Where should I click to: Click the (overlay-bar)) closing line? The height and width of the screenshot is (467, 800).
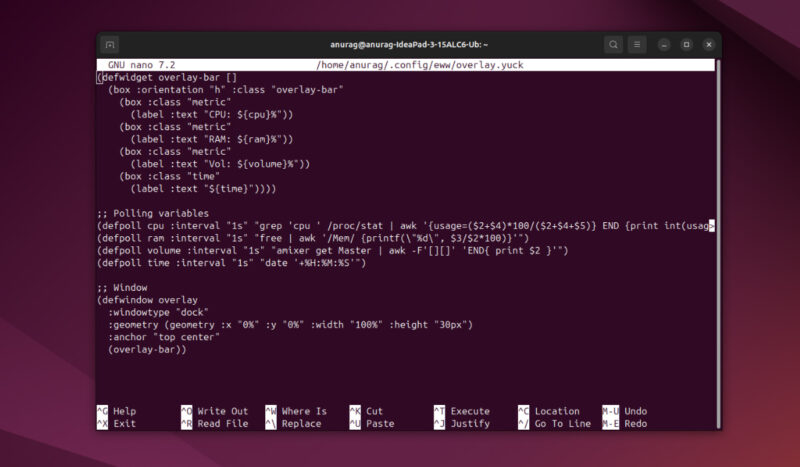pos(147,350)
